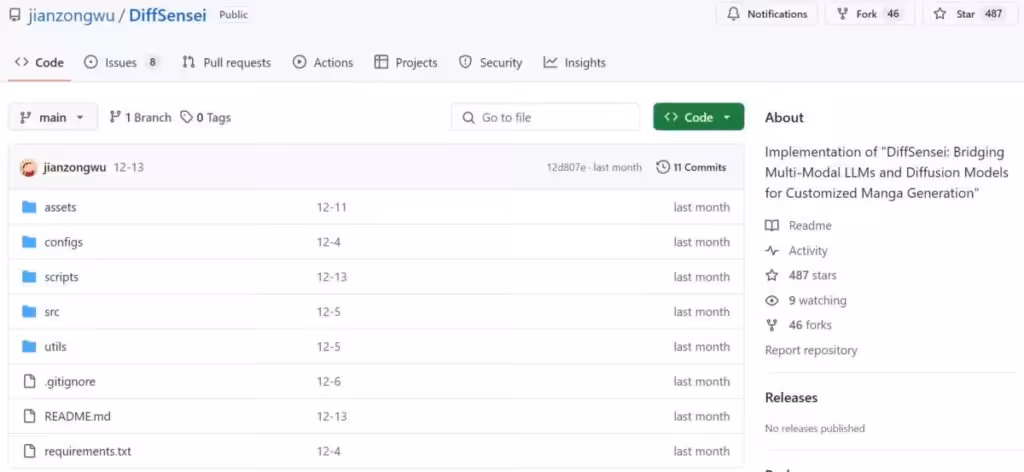The height and width of the screenshot is (472, 1024).
Task: Click the jianzongwu avatar image
Action: [28, 167]
